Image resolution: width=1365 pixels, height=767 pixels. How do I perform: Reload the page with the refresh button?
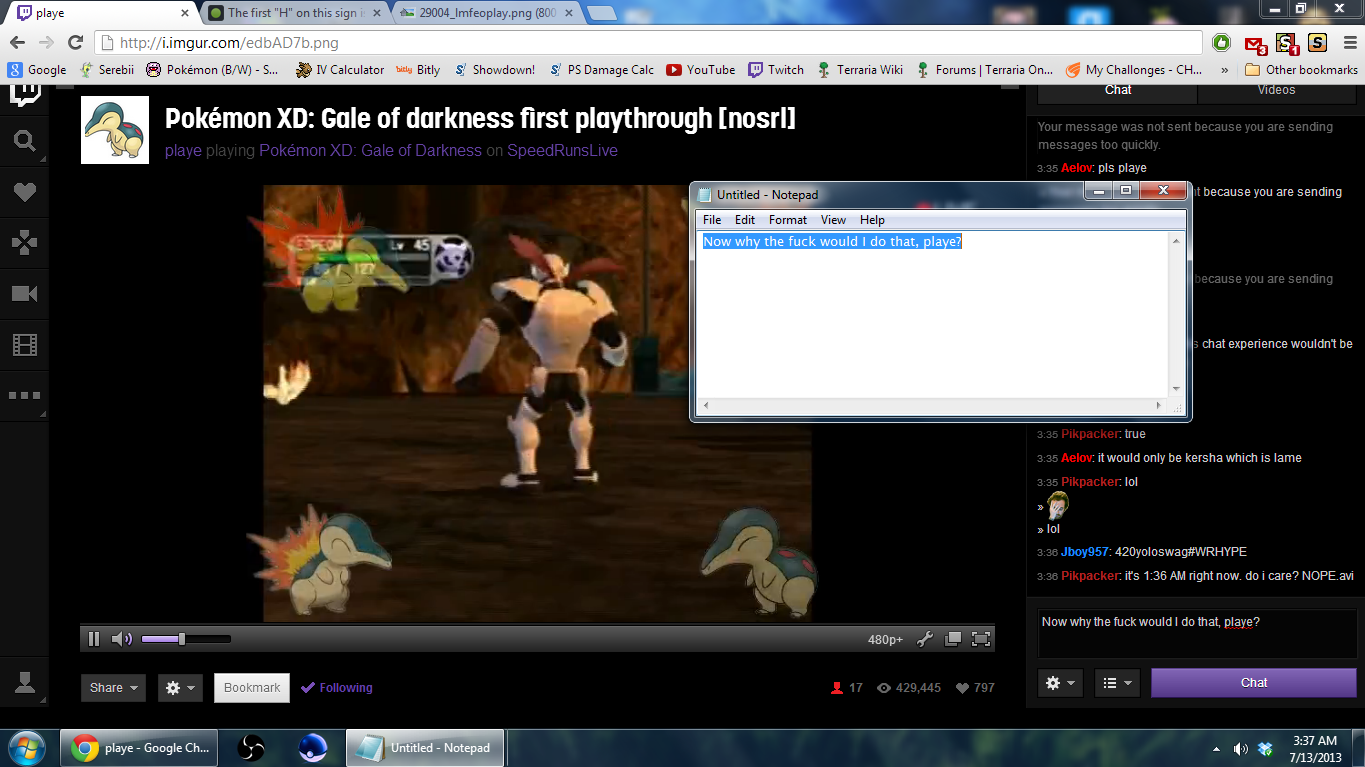(x=75, y=42)
